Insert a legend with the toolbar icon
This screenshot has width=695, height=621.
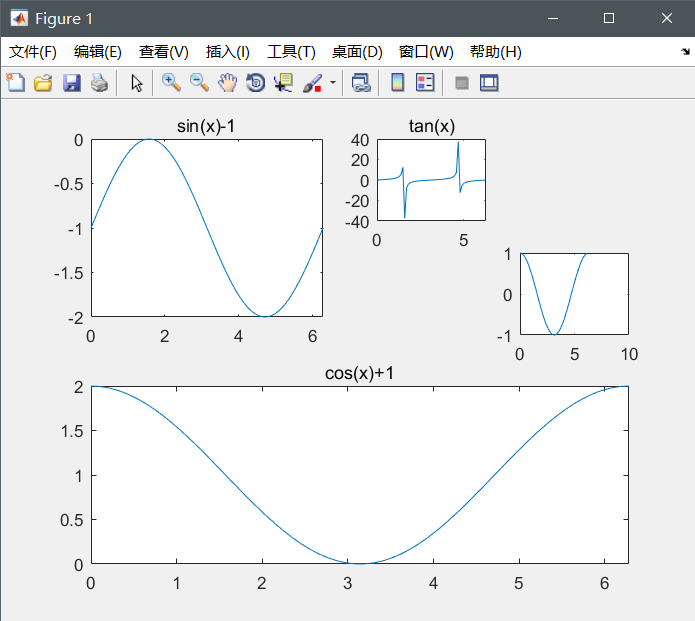[425, 83]
